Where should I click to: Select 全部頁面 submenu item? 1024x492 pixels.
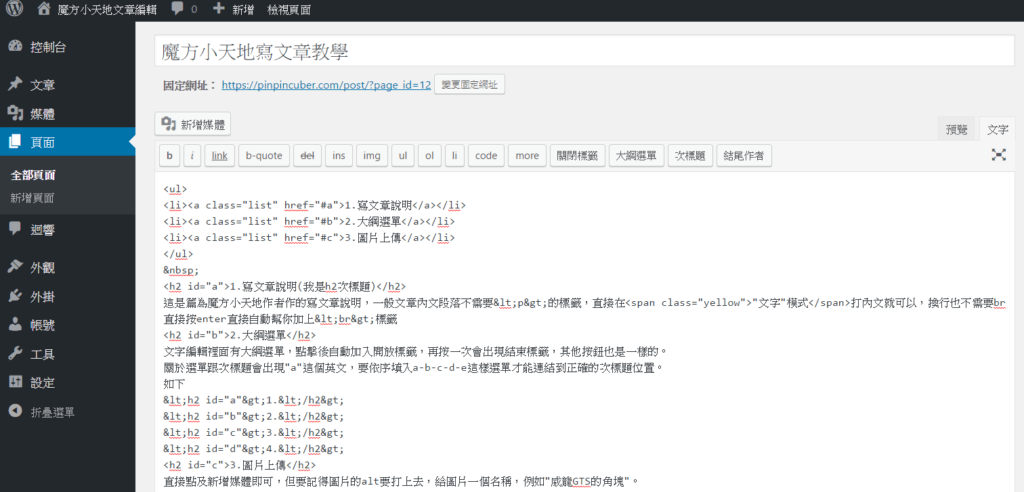33,175
